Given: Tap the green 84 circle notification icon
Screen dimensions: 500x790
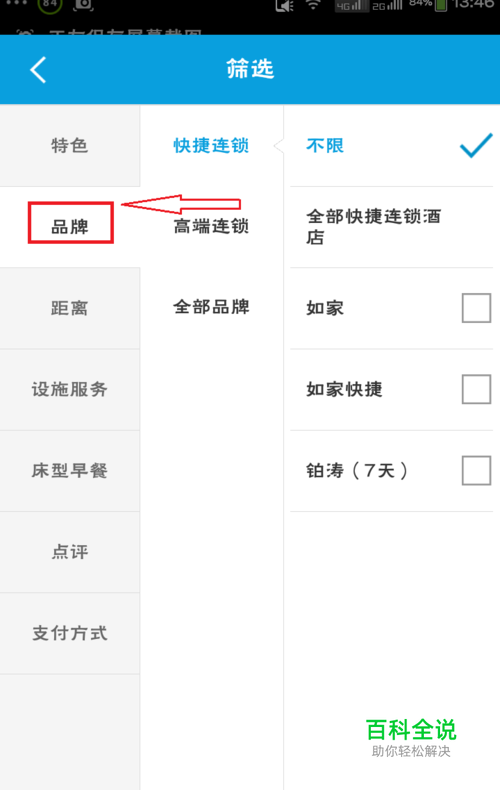Looking at the screenshot, I should [x=49, y=5].
